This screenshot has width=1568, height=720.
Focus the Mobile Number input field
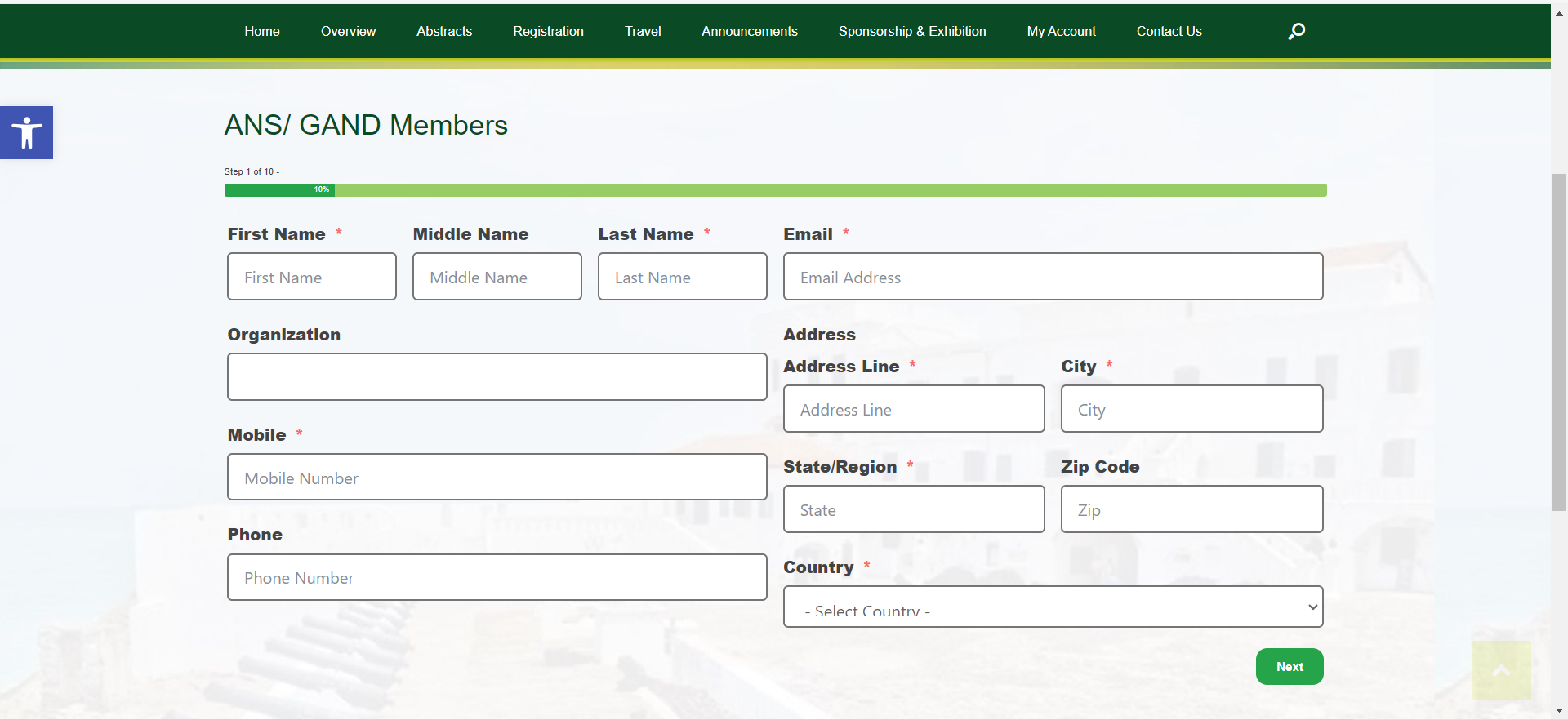point(497,478)
